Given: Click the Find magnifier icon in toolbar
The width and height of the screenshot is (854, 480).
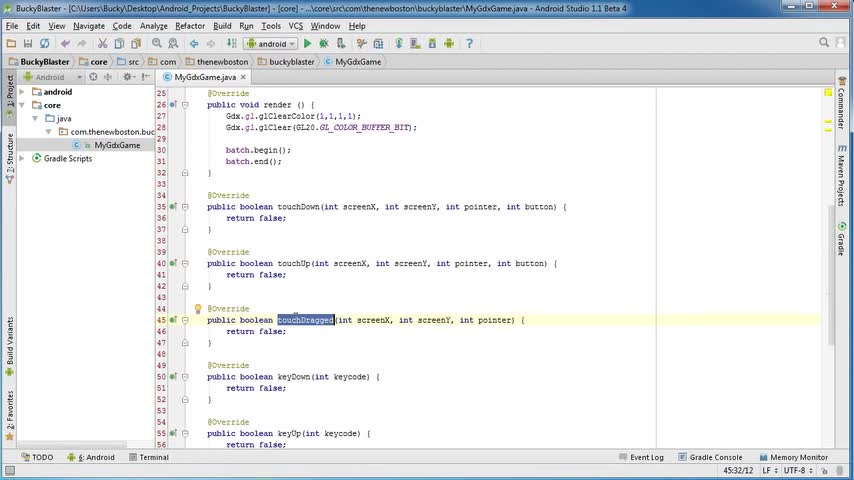Looking at the screenshot, I should tap(157, 44).
